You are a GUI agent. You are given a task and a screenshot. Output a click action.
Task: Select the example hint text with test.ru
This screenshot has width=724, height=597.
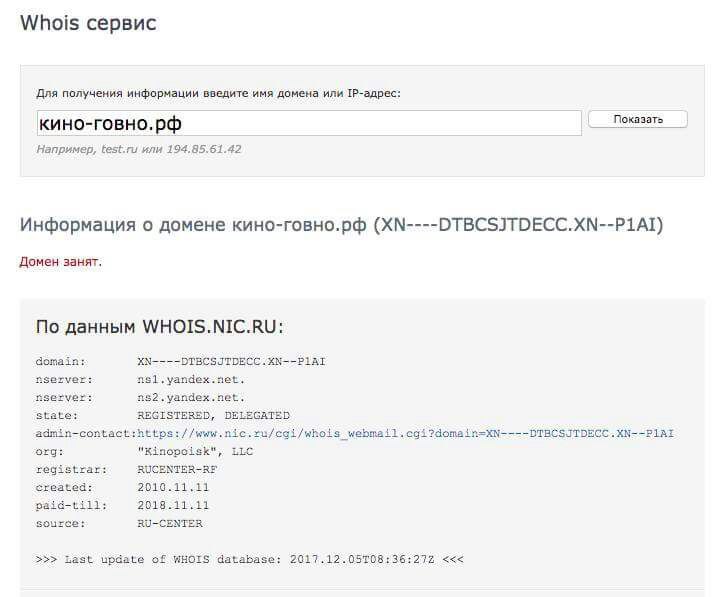pos(139,149)
